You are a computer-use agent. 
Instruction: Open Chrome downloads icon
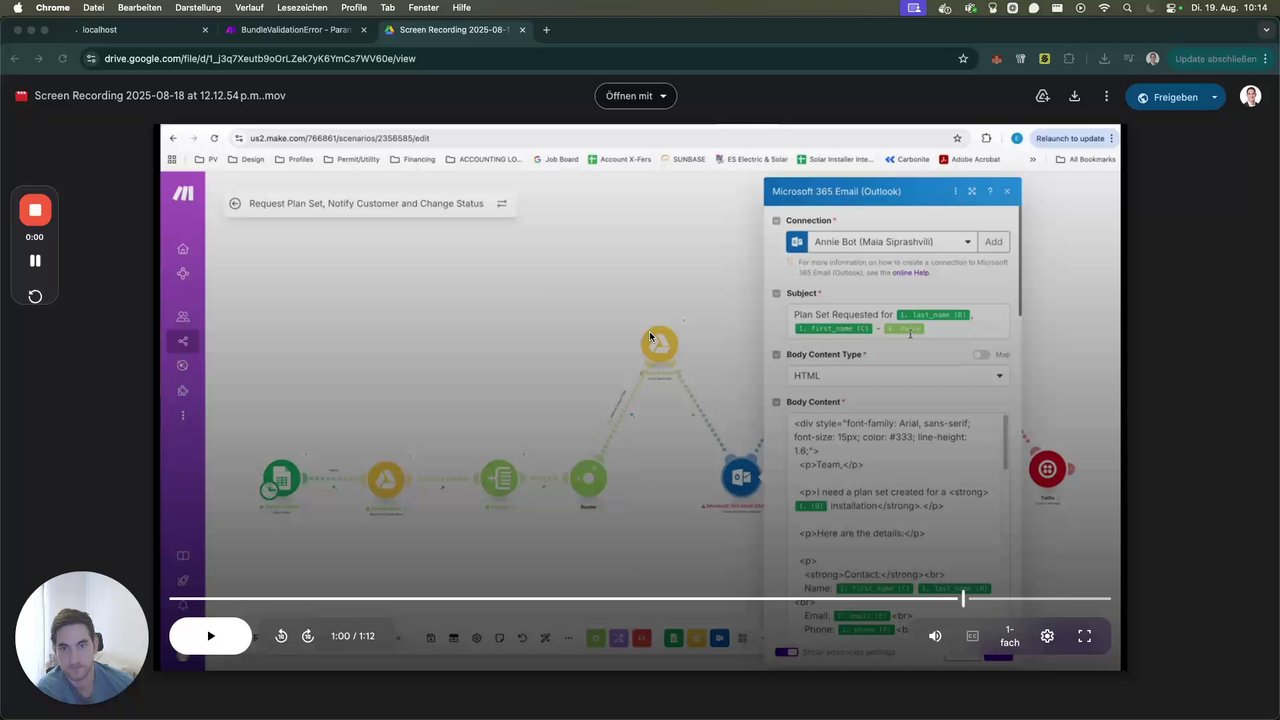pyautogui.click(x=1104, y=59)
